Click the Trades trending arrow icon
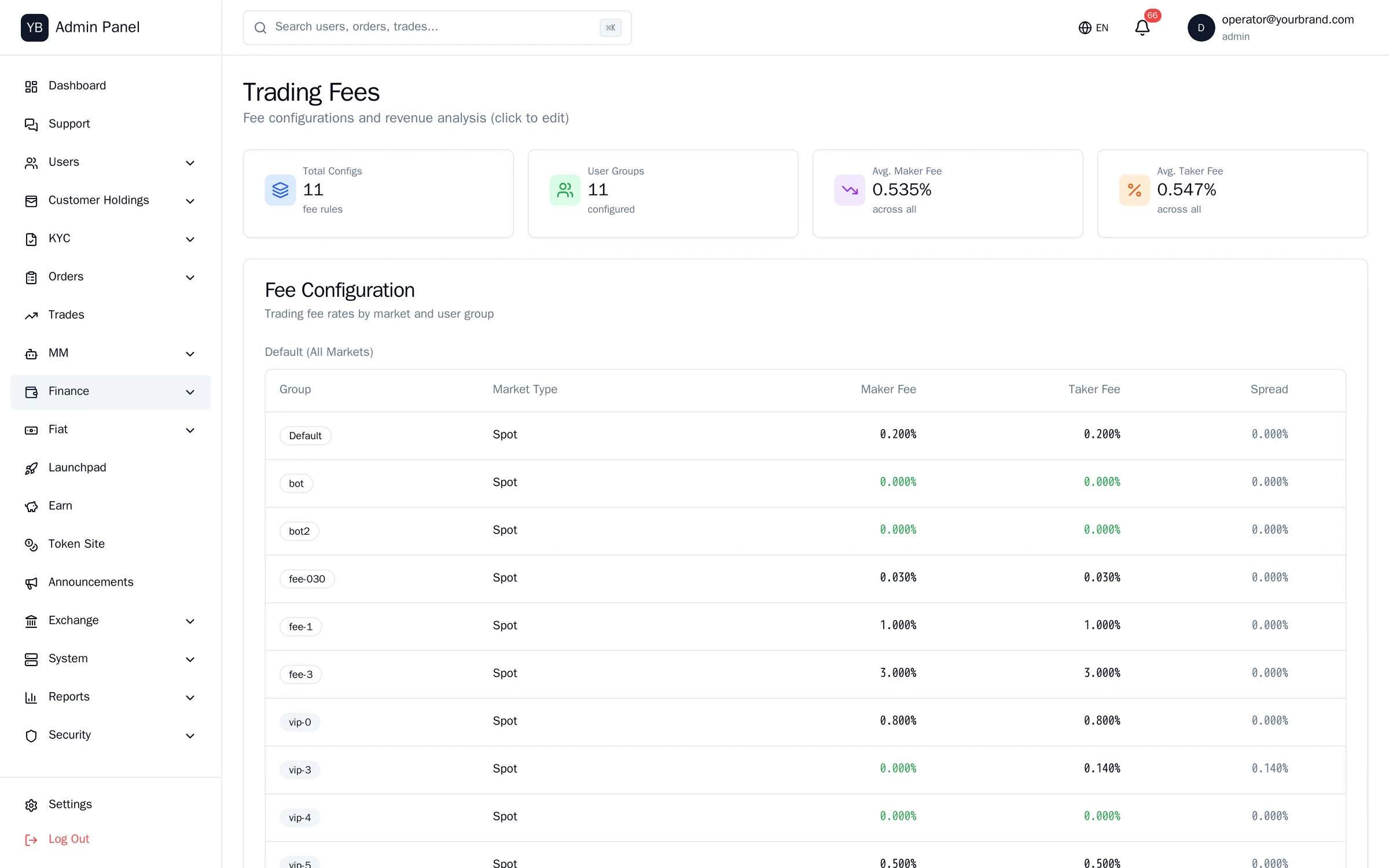Image resolution: width=1389 pixels, height=868 pixels. tap(31, 315)
